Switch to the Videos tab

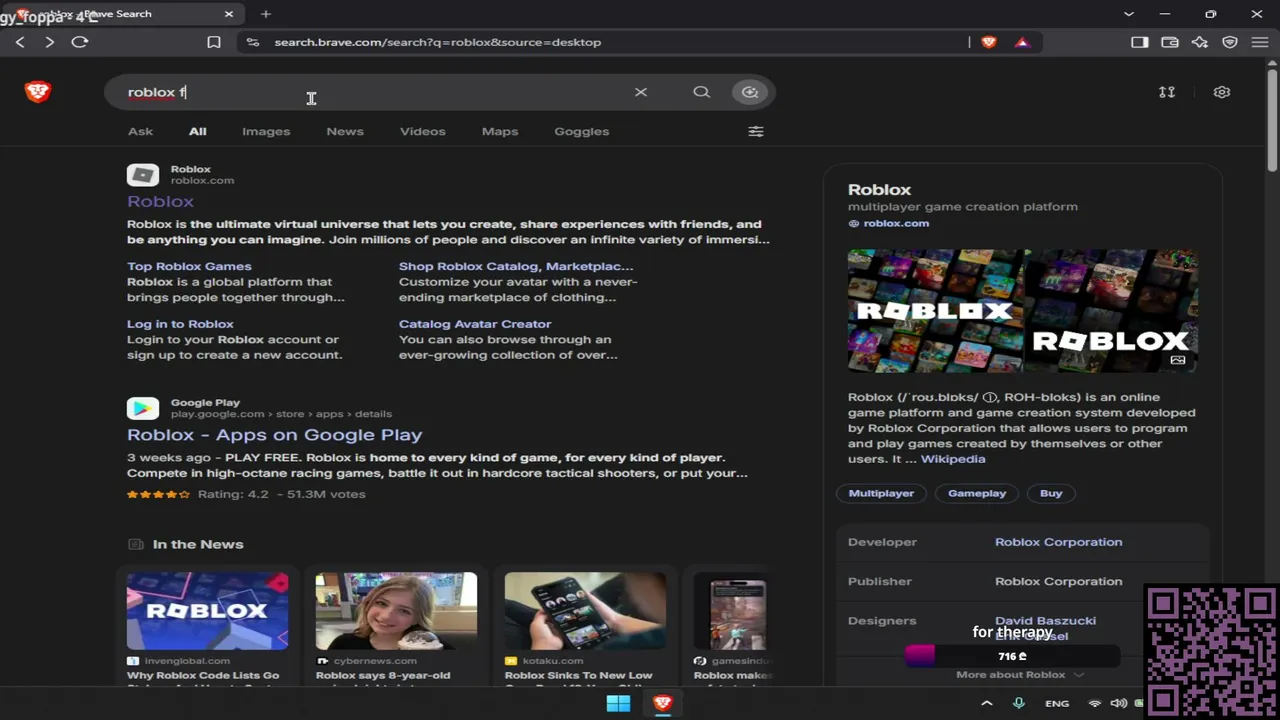pos(423,131)
